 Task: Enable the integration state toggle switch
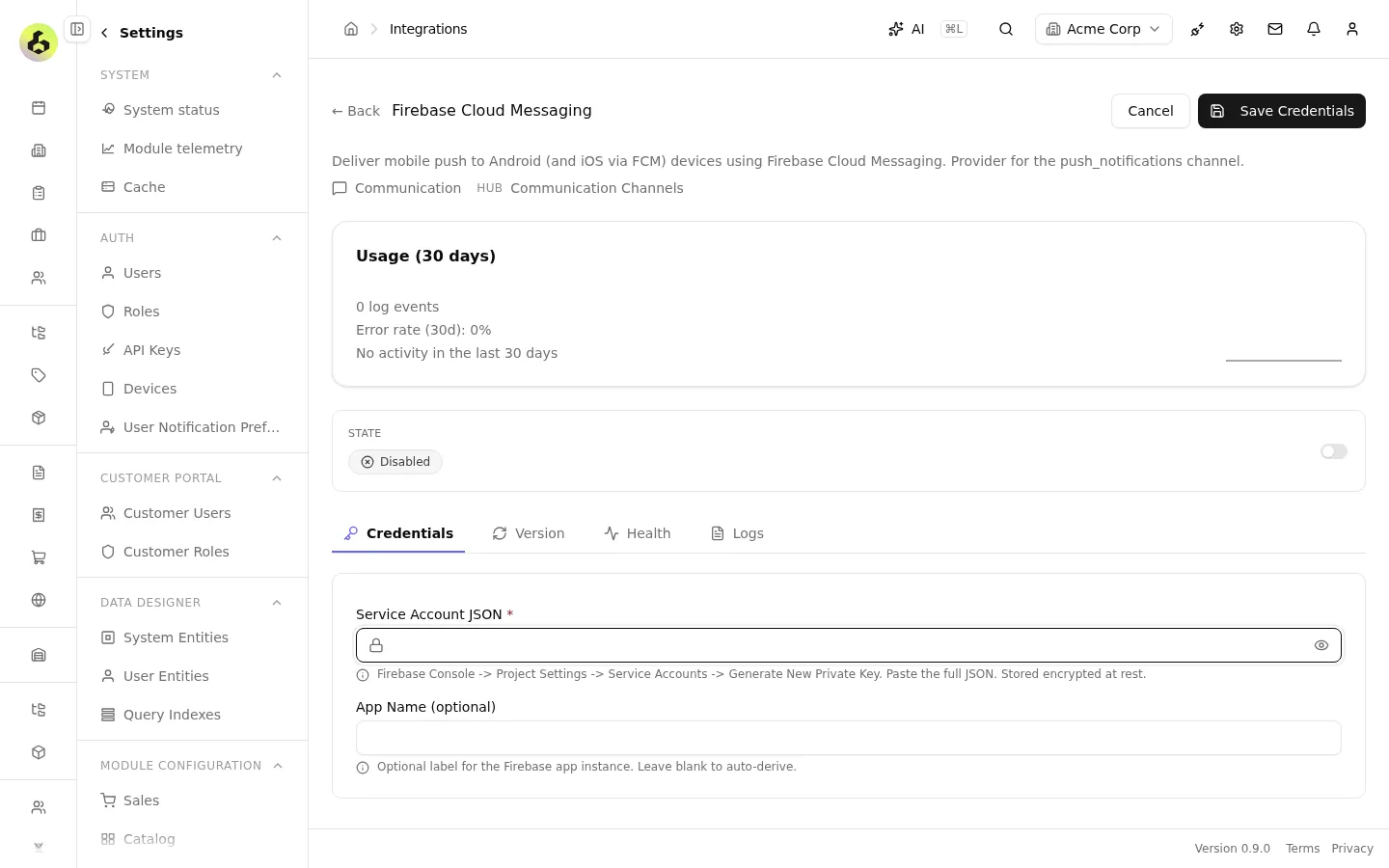(x=1334, y=451)
